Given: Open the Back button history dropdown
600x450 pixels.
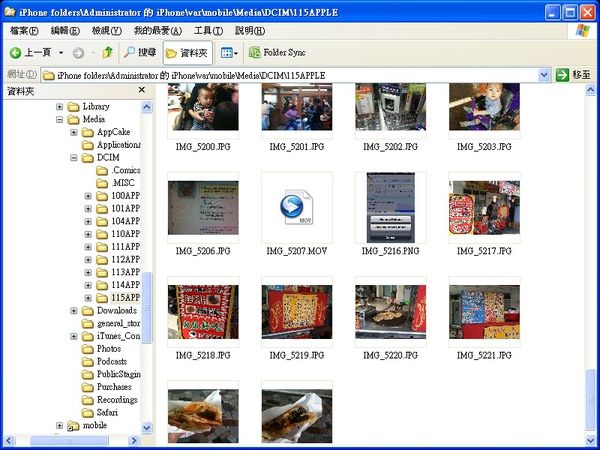Looking at the screenshot, I should 61,52.
